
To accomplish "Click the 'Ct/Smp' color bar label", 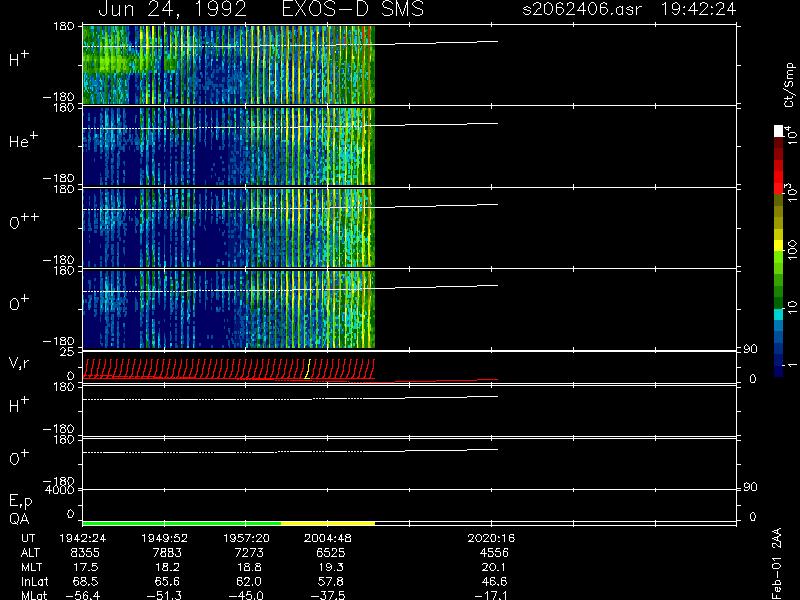I will tap(789, 85).
